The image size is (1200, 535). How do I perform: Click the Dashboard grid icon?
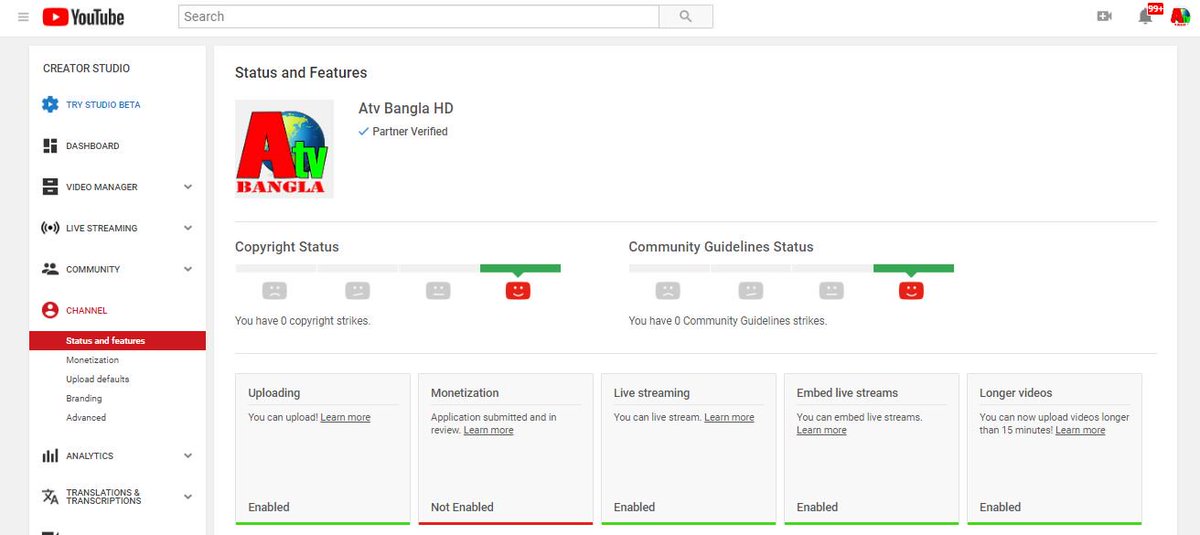[x=50, y=146]
